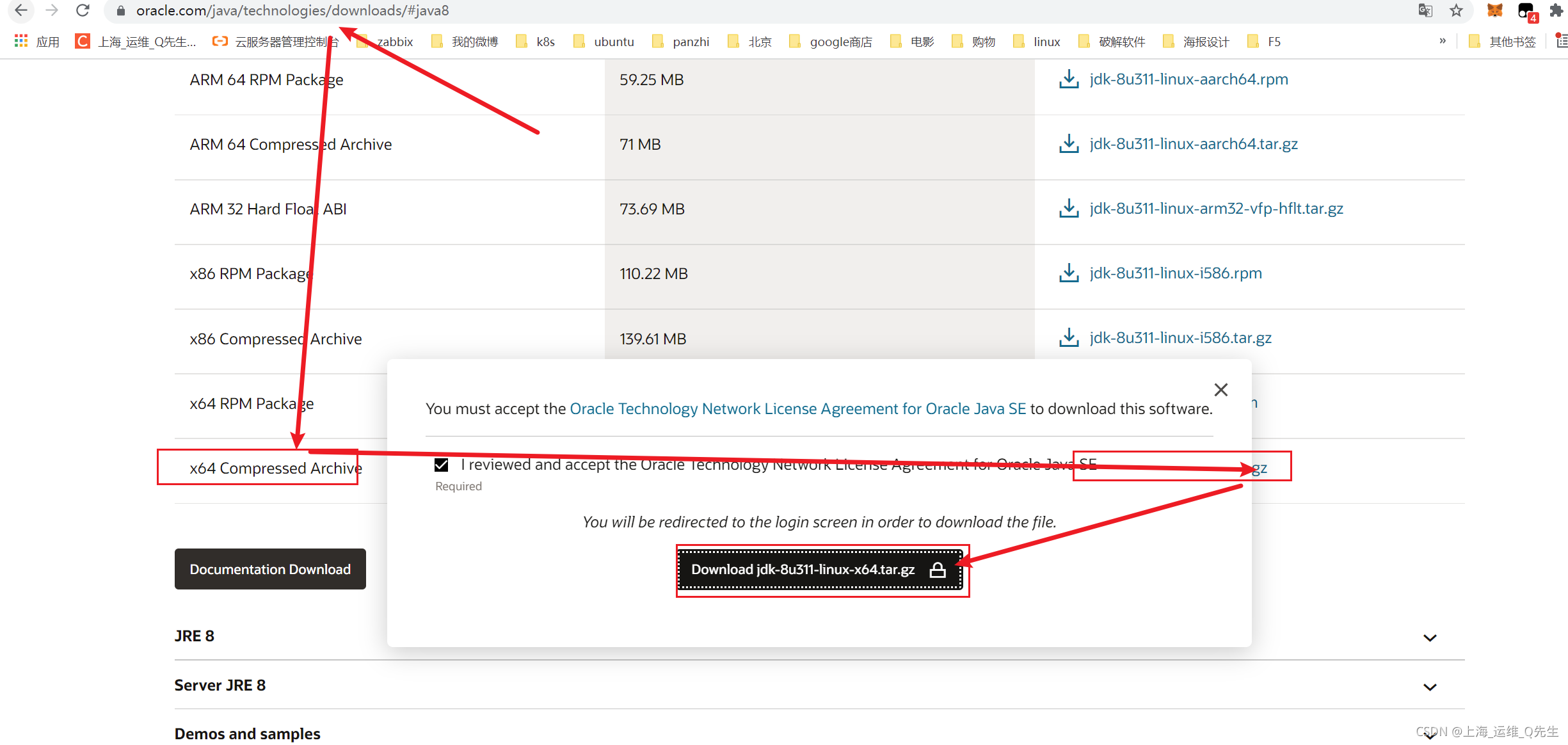Reload the page with the refresh icon
This screenshot has height=745, width=1568.
[x=83, y=10]
